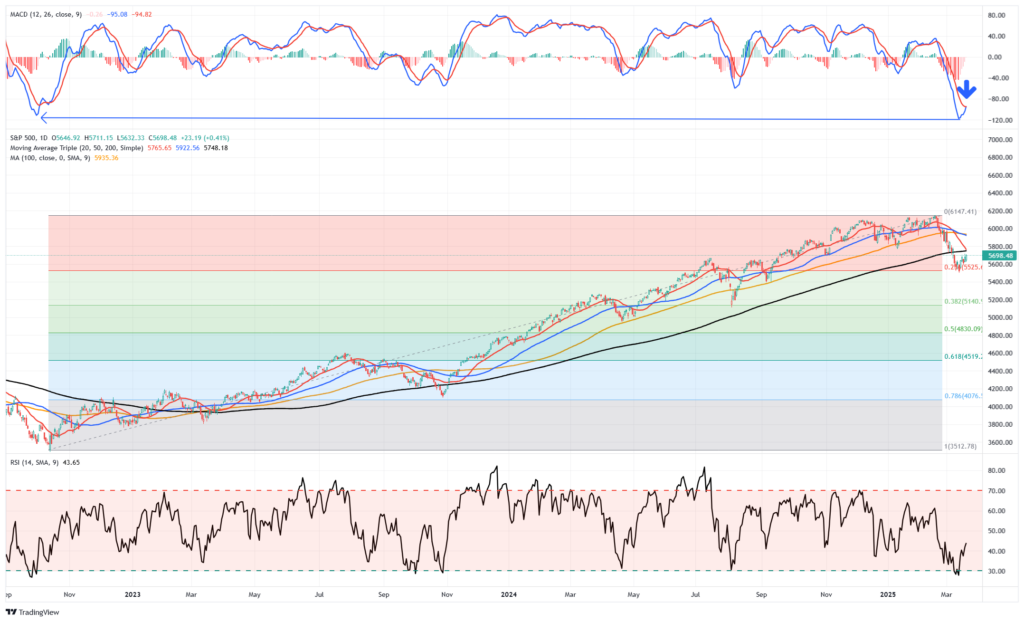1024x622 pixels.
Task: Click the black 200-period value 5748.18
Action: [216, 148]
